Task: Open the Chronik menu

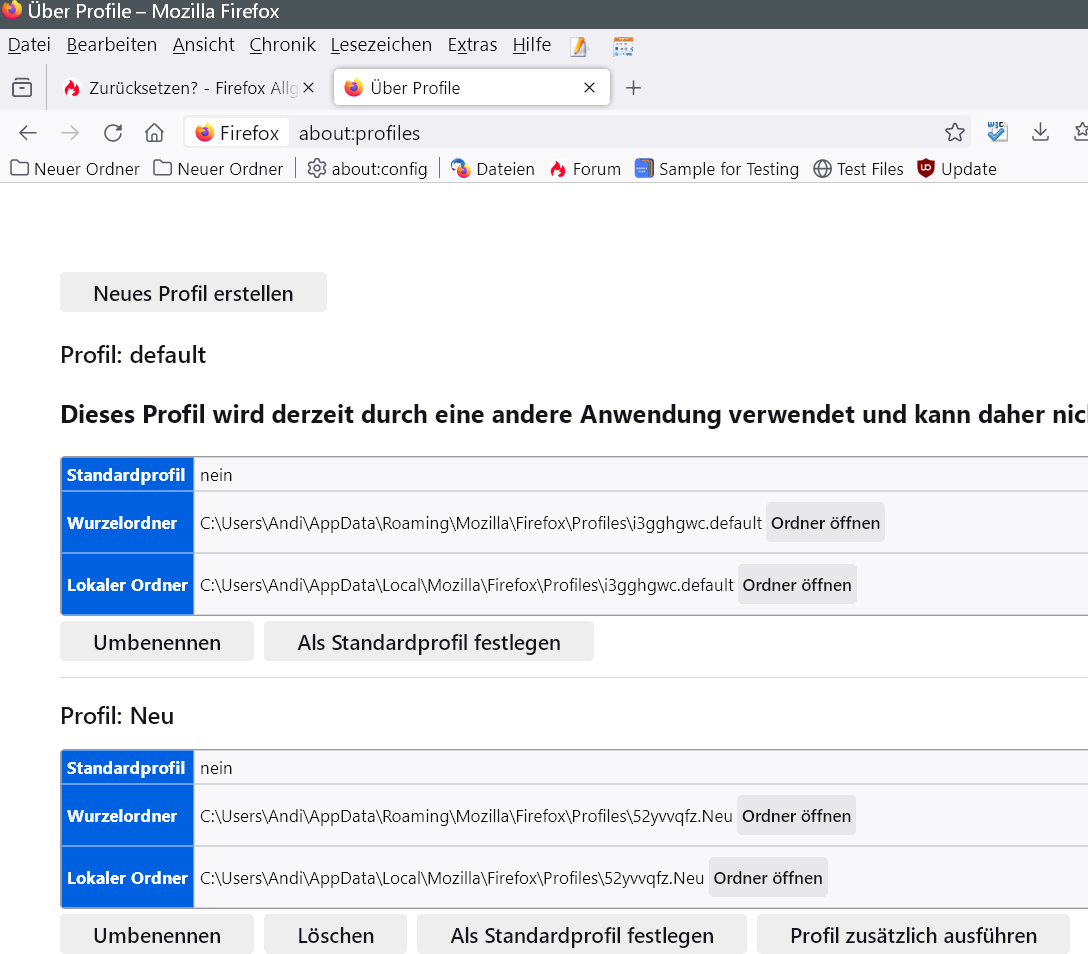Action: click(282, 45)
